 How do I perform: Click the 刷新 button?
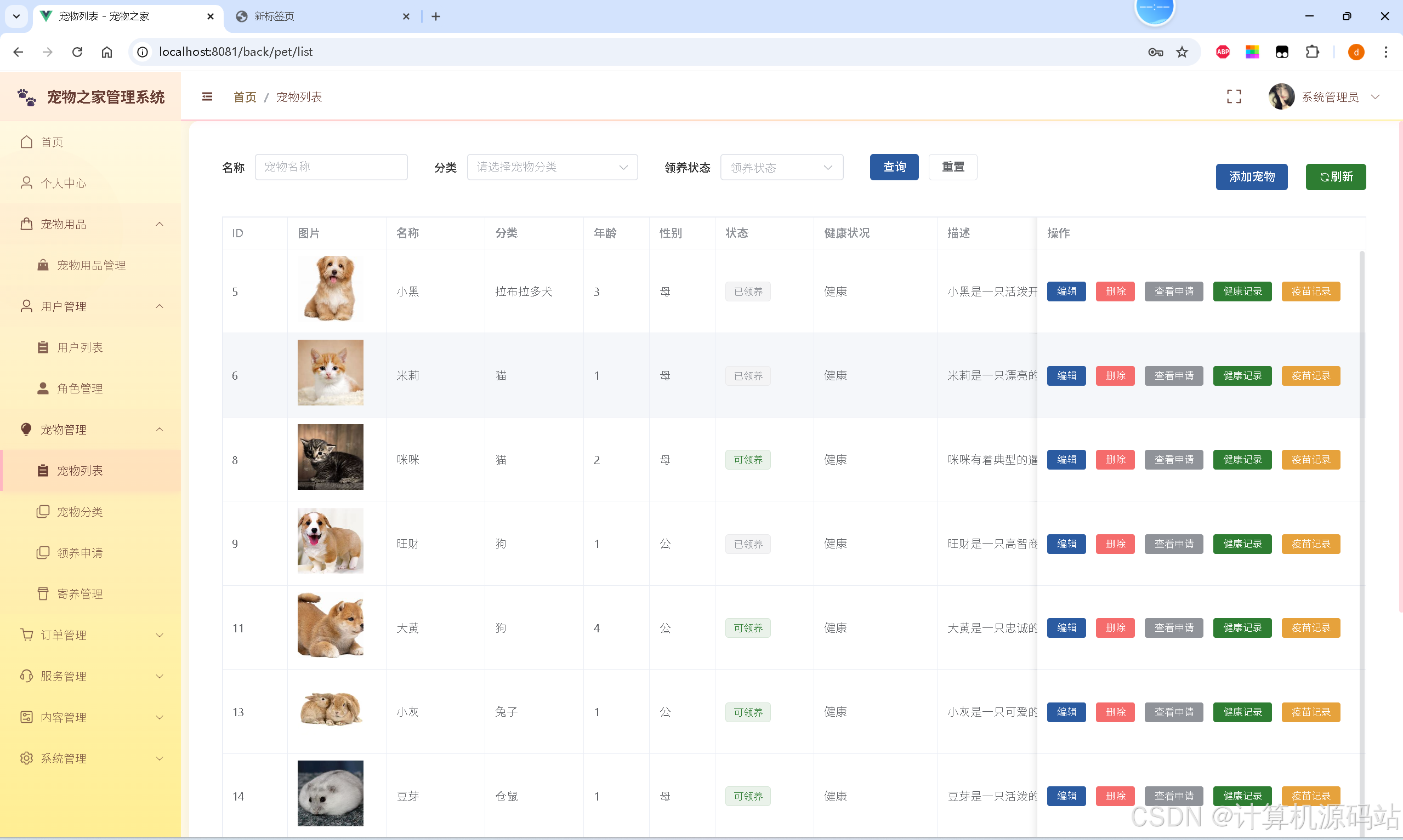(1336, 177)
